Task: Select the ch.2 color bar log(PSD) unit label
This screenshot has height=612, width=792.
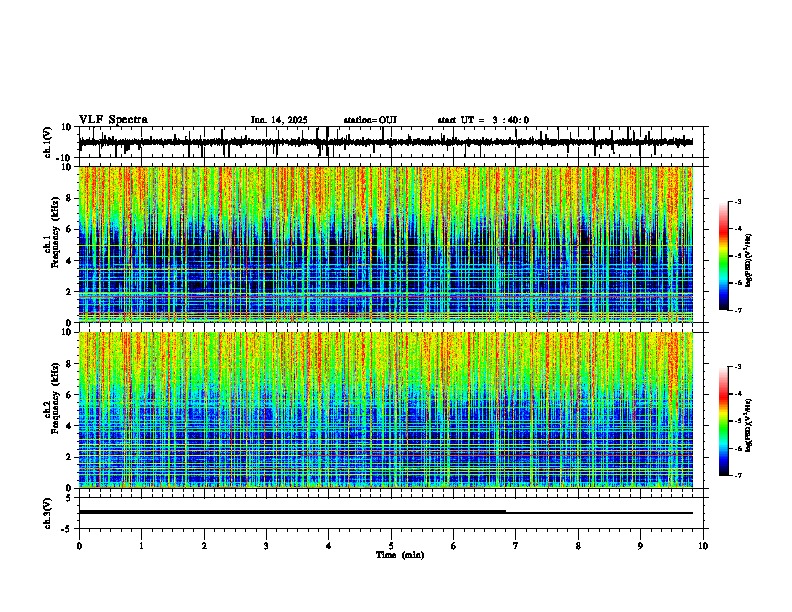Action: 749,425
